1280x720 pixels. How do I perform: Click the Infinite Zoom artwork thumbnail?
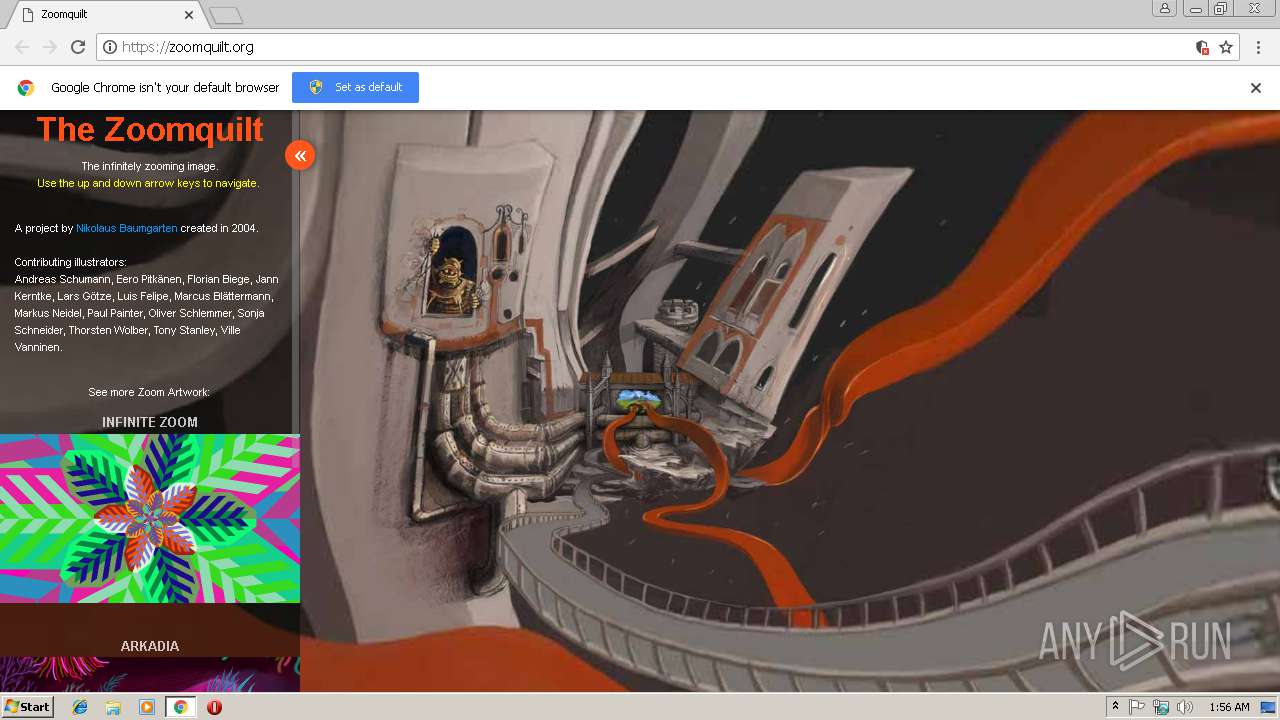click(150, 518)
